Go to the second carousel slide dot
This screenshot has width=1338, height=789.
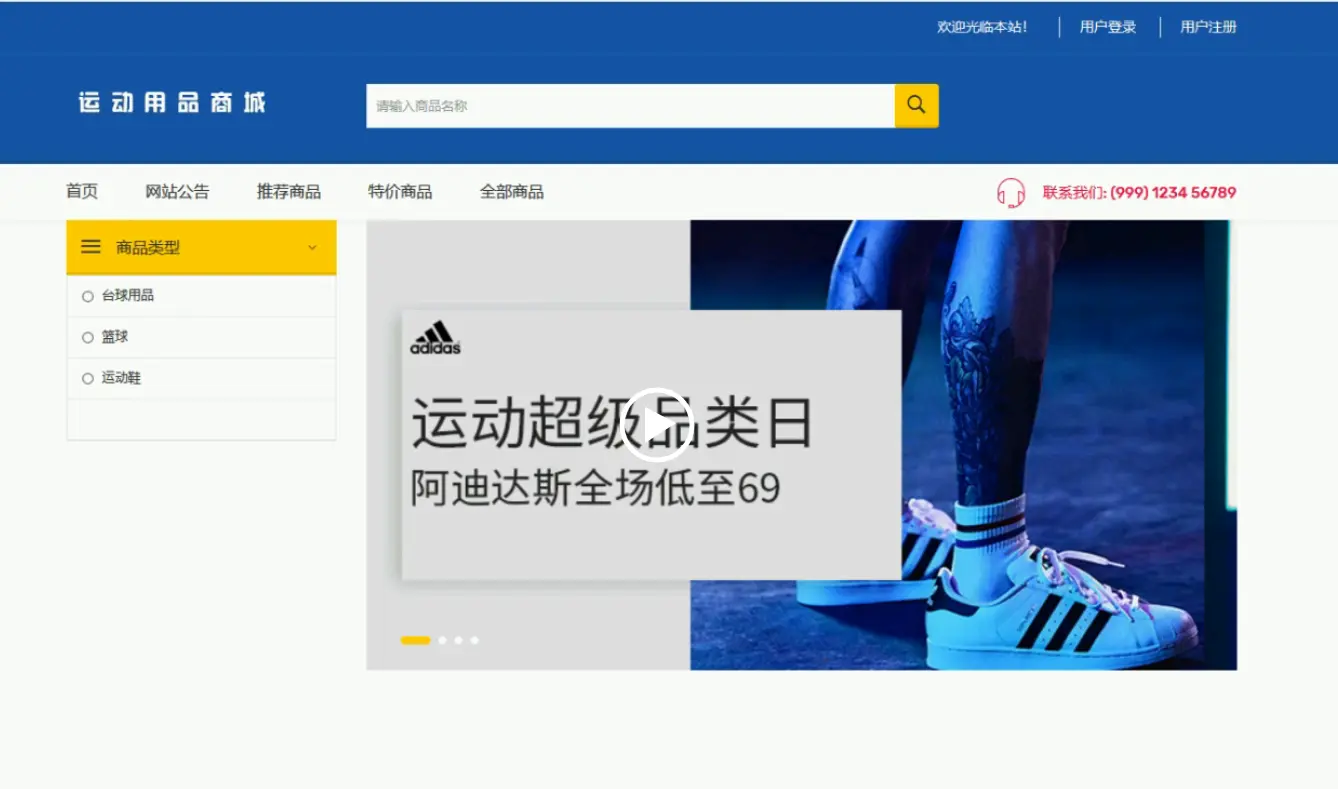tap(443, 640)
